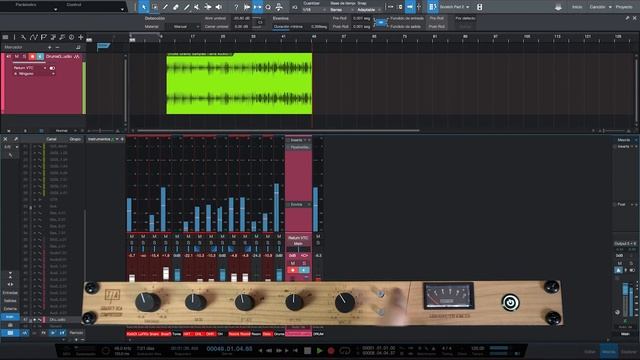
Task: Mute the Drums track
Action: click(x=17, y=56)
